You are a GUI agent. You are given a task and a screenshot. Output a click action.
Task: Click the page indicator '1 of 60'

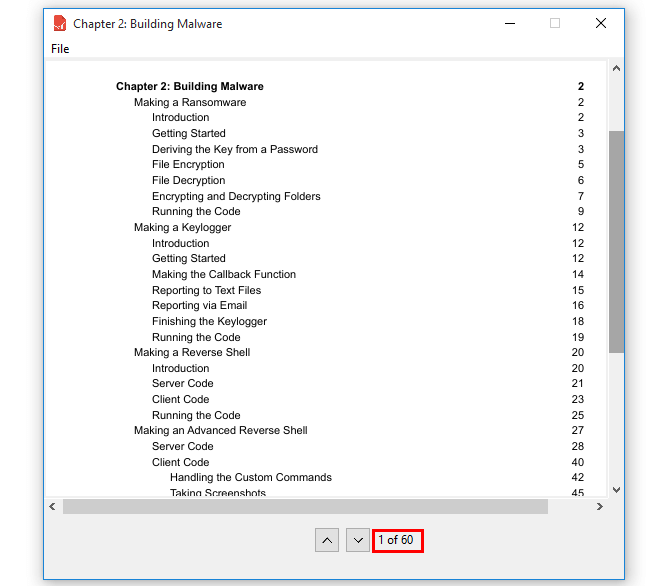(396, 540)
